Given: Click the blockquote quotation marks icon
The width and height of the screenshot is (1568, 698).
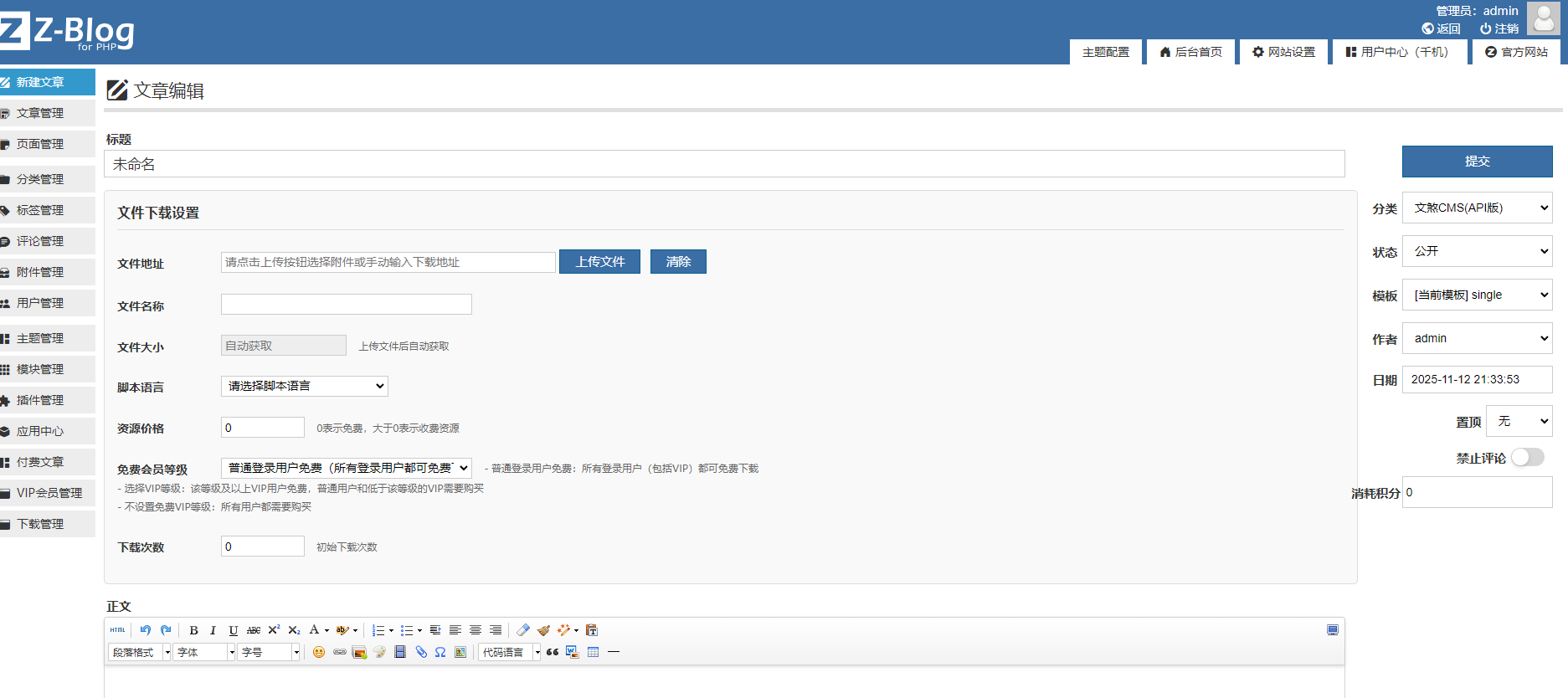Looking at the screenshot, I should [x=553, y=652].
